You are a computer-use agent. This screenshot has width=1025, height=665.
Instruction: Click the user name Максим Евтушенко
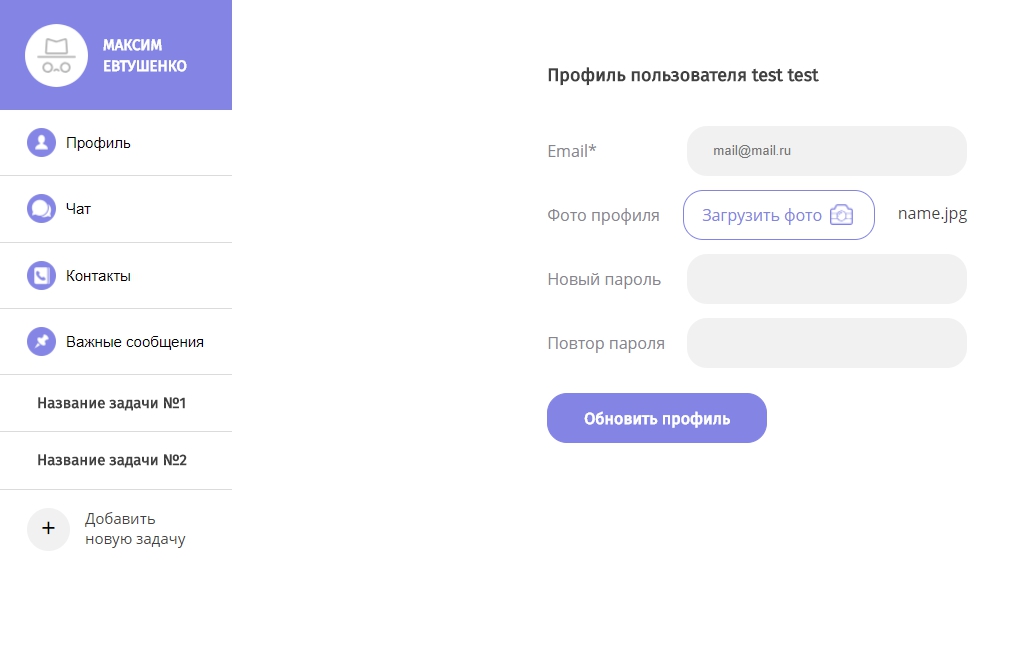click(144, 56)
